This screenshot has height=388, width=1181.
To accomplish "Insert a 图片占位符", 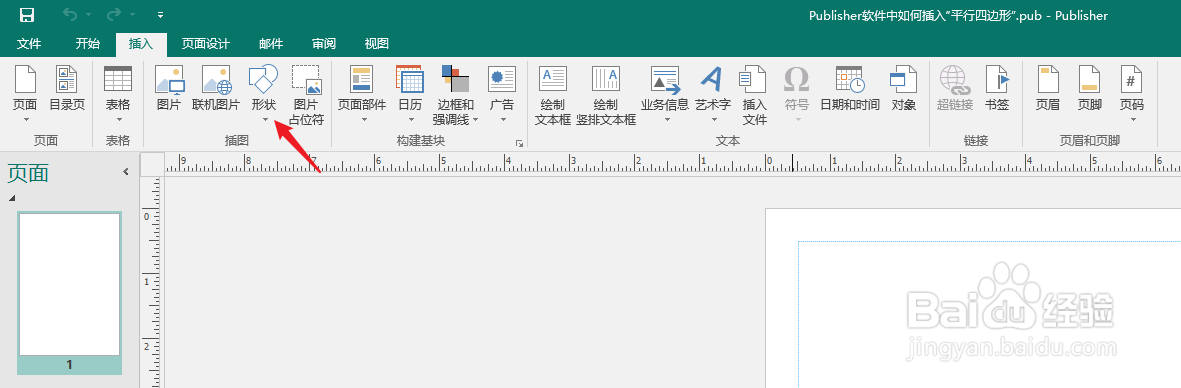I will click(x=306, y=94).
